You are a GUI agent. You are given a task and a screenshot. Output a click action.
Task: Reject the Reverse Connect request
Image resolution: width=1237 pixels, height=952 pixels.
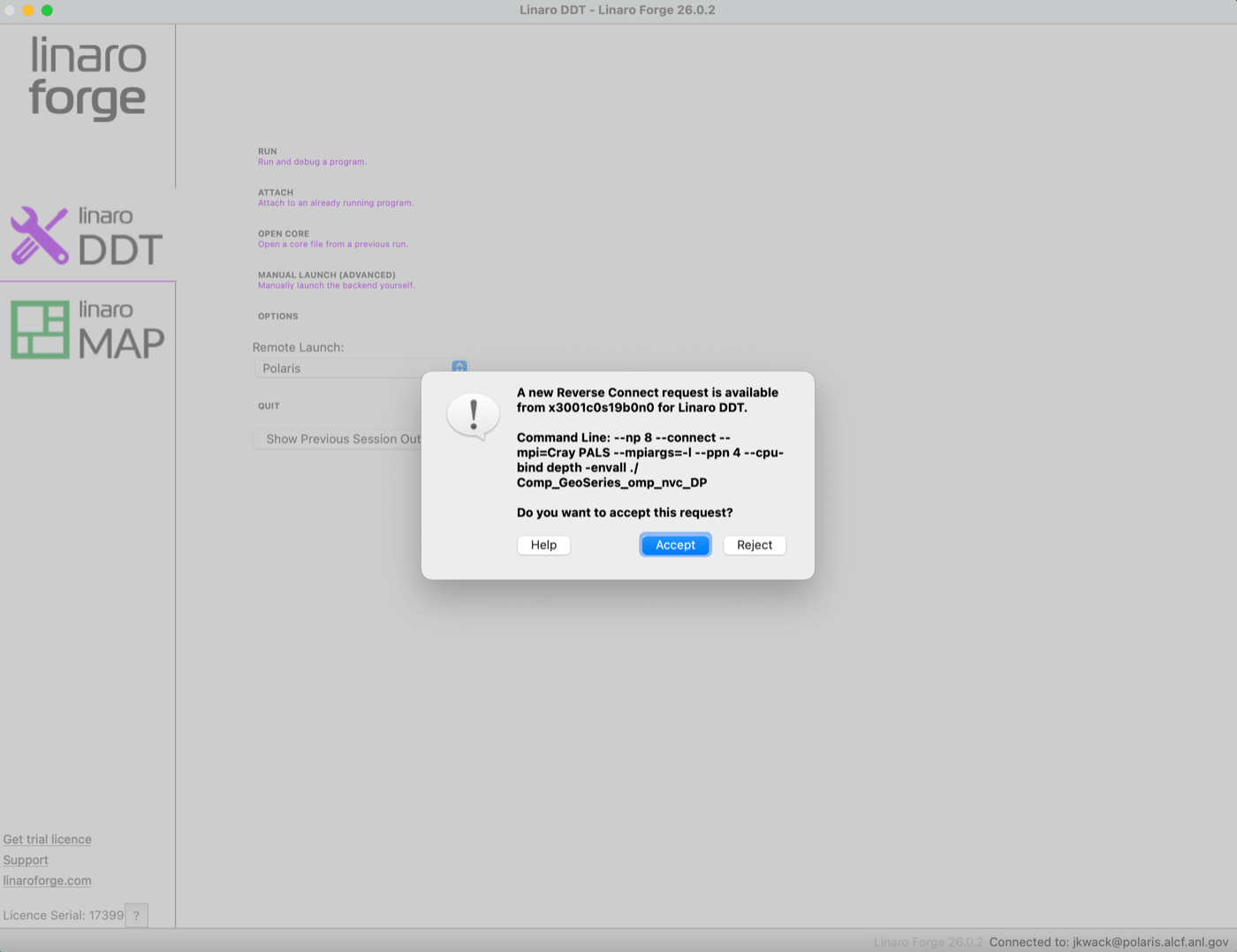[x=755, y=545]
